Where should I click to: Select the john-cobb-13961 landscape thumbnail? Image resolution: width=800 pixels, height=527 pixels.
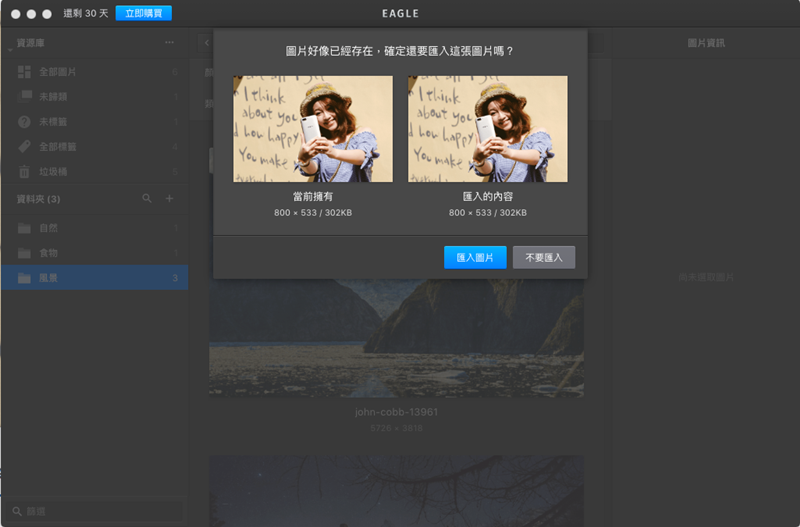pyautogui.click(x=396, y=337)
